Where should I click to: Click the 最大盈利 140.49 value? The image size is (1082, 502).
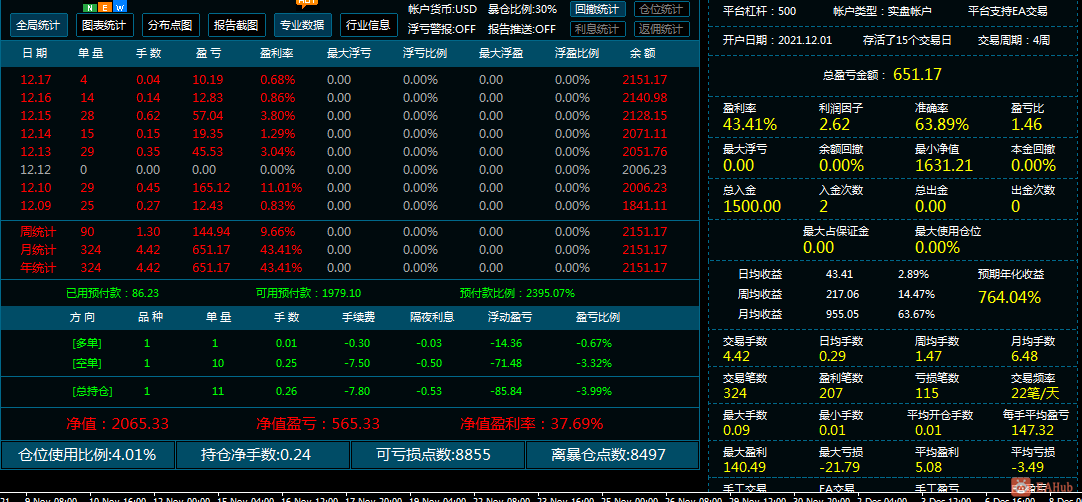[745, 467]
